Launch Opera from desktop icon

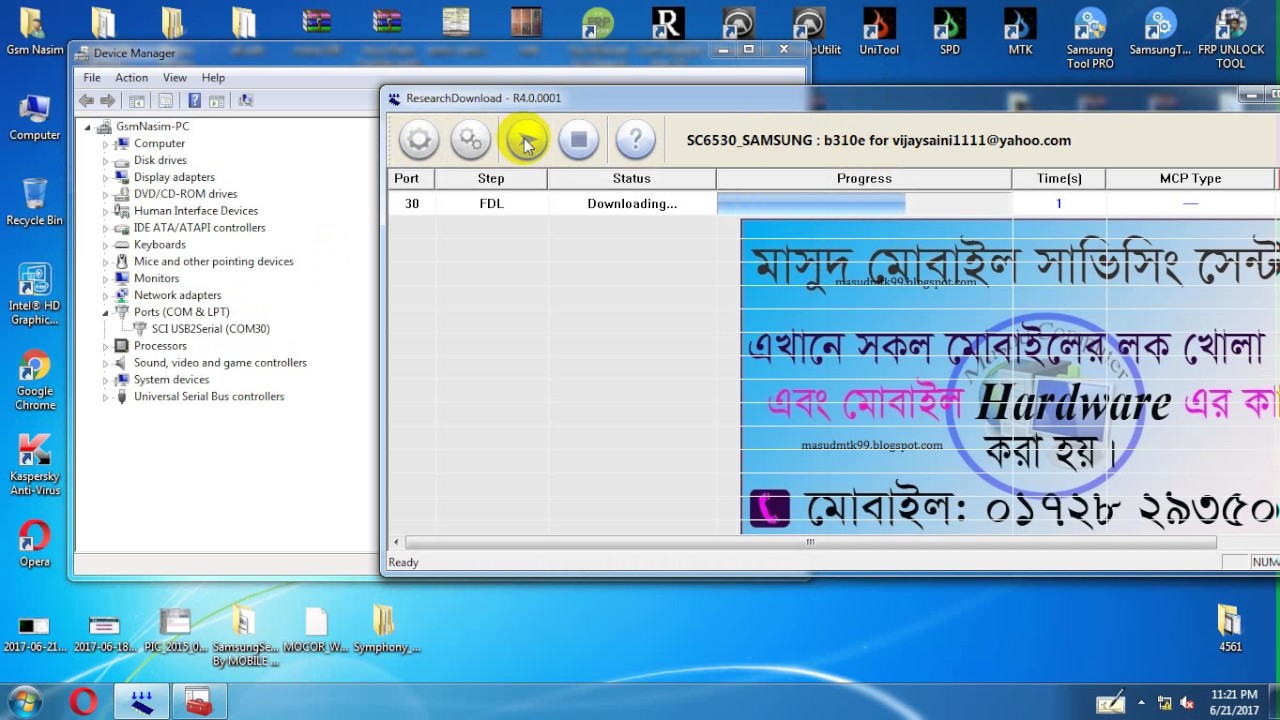(35, 544)
